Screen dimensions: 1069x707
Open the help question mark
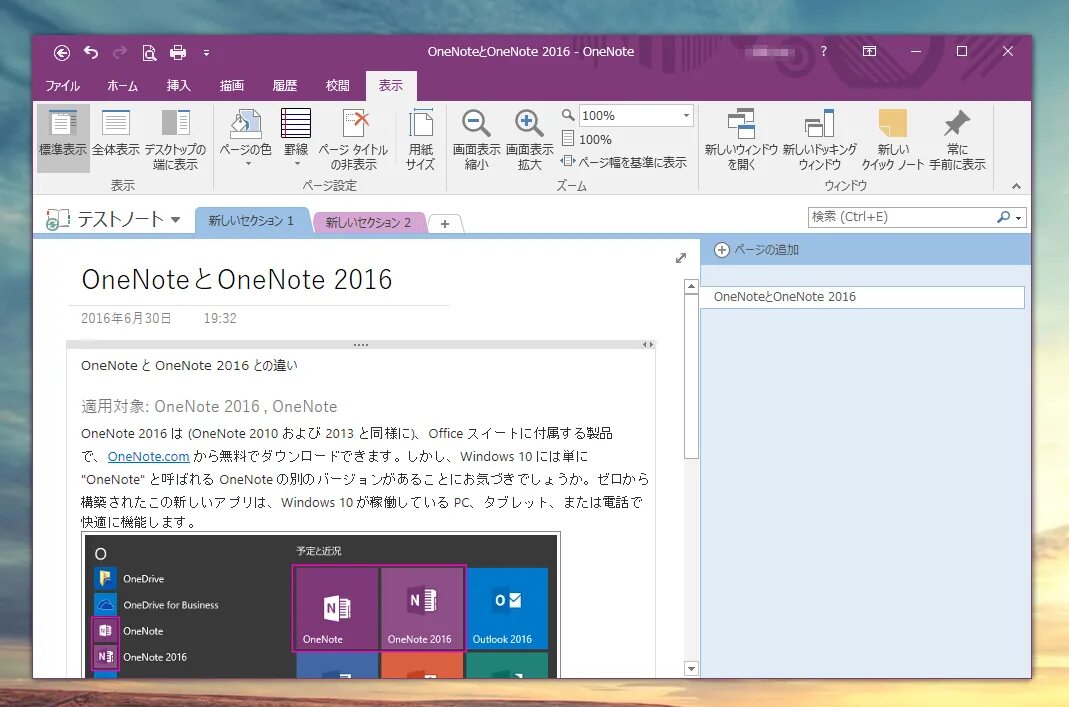click(824, 51)
